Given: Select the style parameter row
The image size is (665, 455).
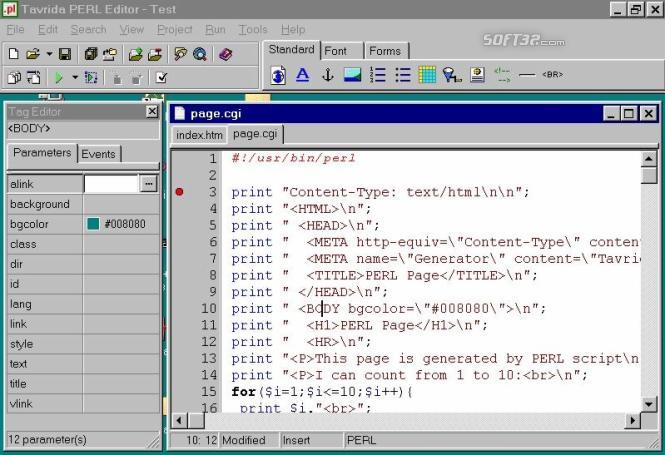Looking at the screenshot, I should pyautogui.click(x=83, y=344).
